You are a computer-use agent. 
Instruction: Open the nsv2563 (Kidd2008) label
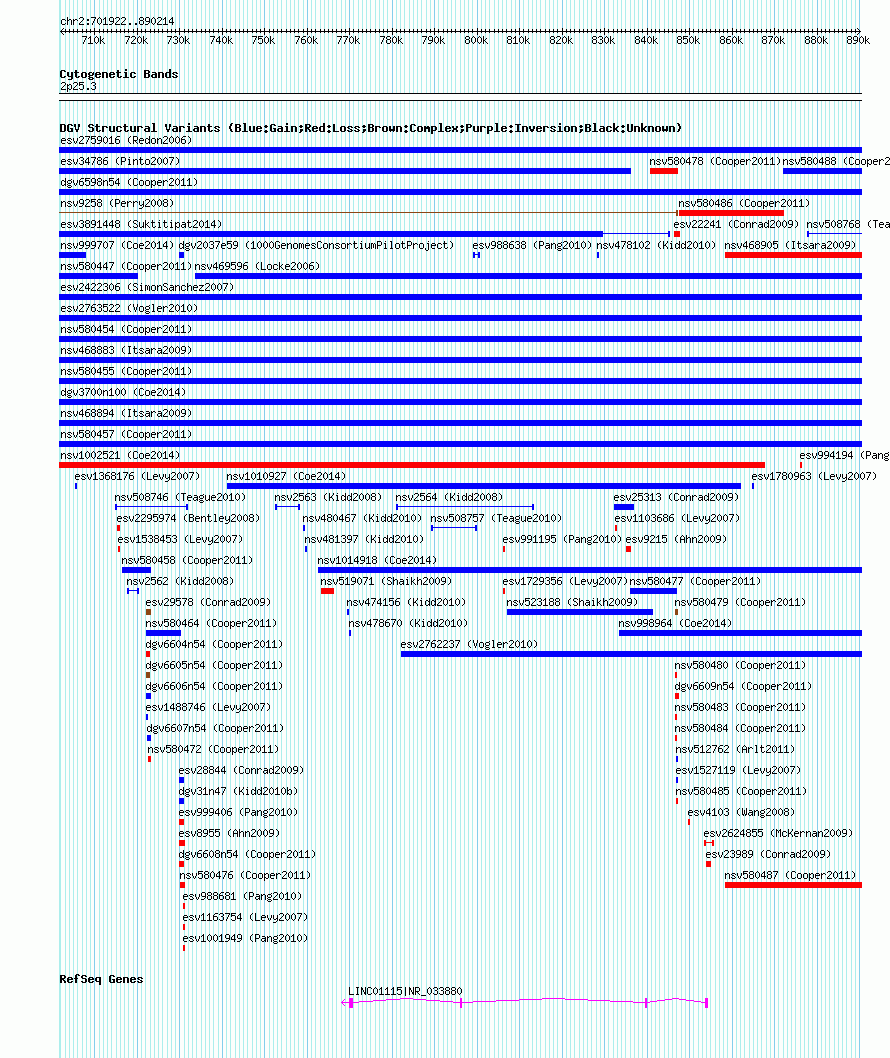(328, 497)
